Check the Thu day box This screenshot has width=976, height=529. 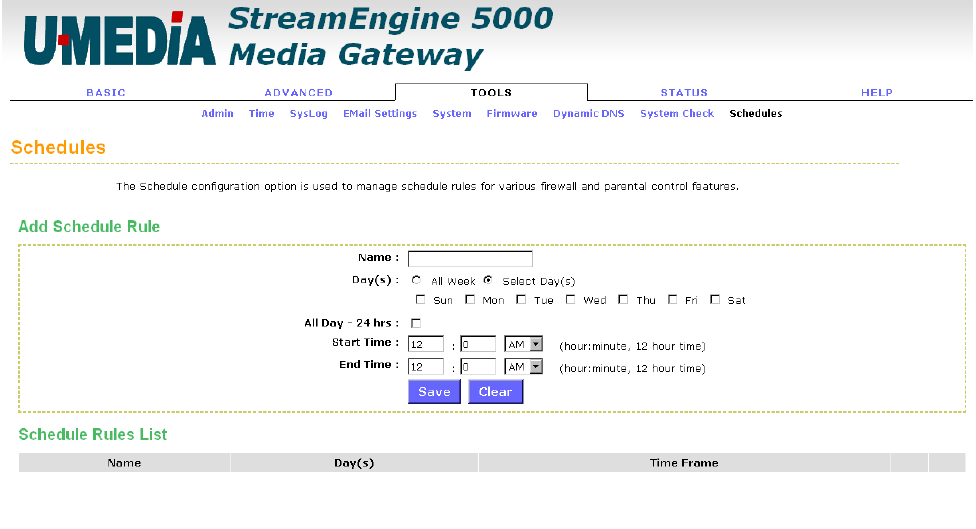click(623, 300)
